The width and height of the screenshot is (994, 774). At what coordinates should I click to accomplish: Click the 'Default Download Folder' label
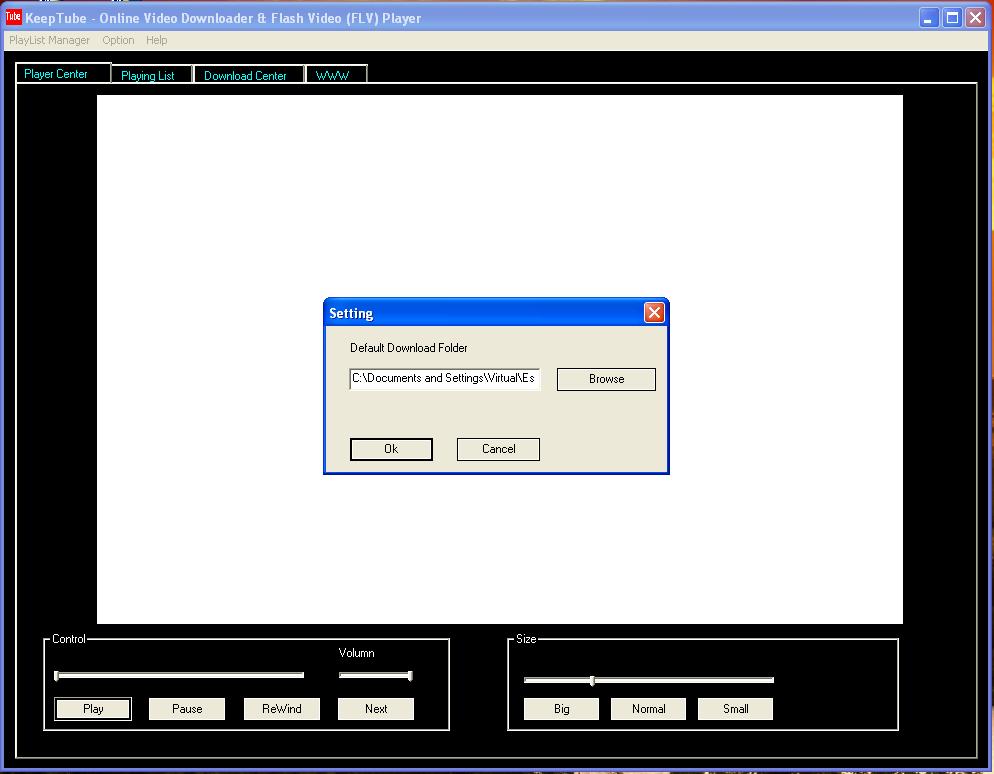(x=409, y=348)
